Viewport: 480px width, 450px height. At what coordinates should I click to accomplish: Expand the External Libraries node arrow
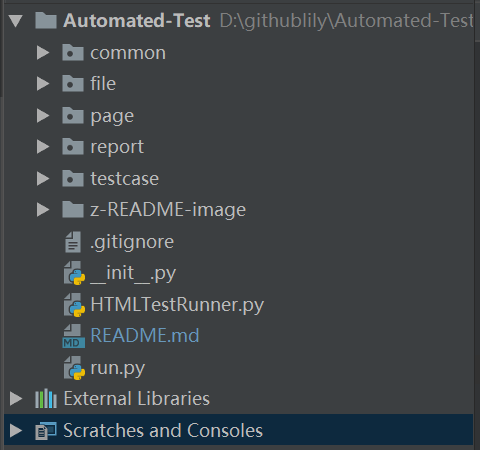[x=16, y=399]
